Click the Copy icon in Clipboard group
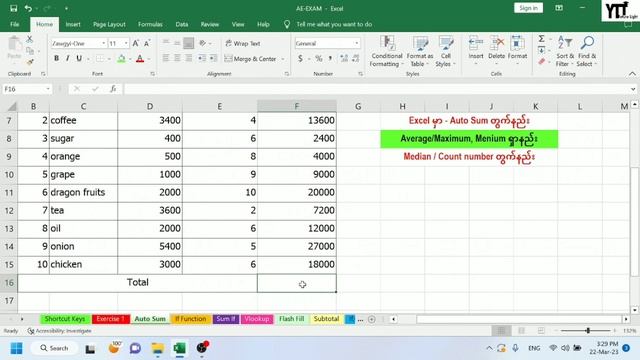The height and width of the screenshot is (360, 640). [x=30, y=51]
